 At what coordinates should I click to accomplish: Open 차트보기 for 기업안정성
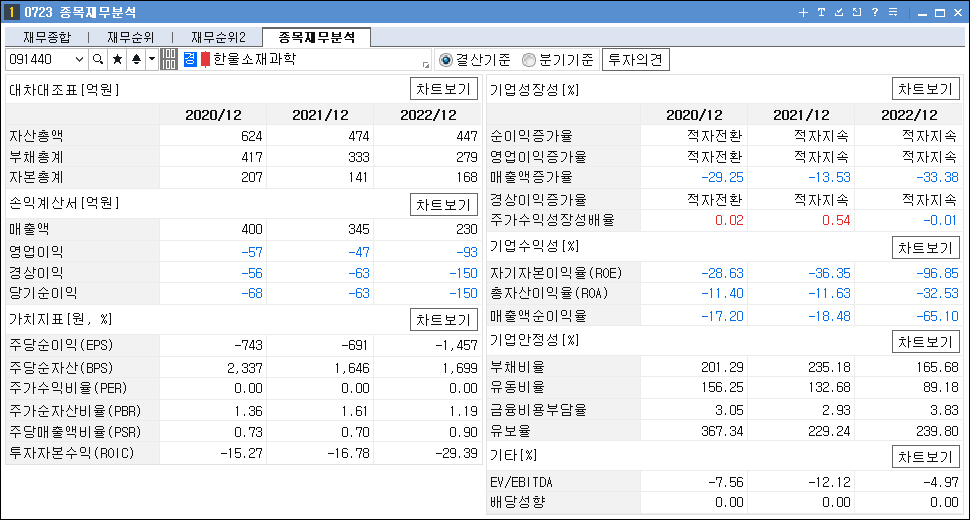coord(925,342)
